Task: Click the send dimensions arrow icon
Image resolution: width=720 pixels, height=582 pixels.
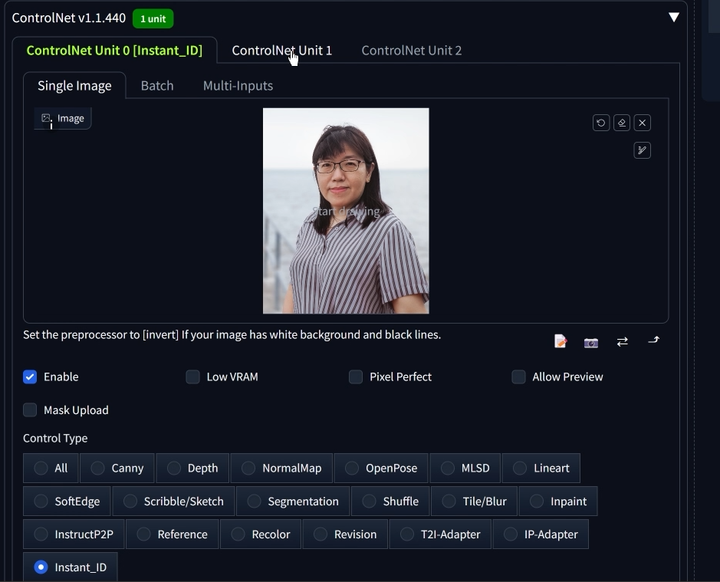Action: point(653,340)
